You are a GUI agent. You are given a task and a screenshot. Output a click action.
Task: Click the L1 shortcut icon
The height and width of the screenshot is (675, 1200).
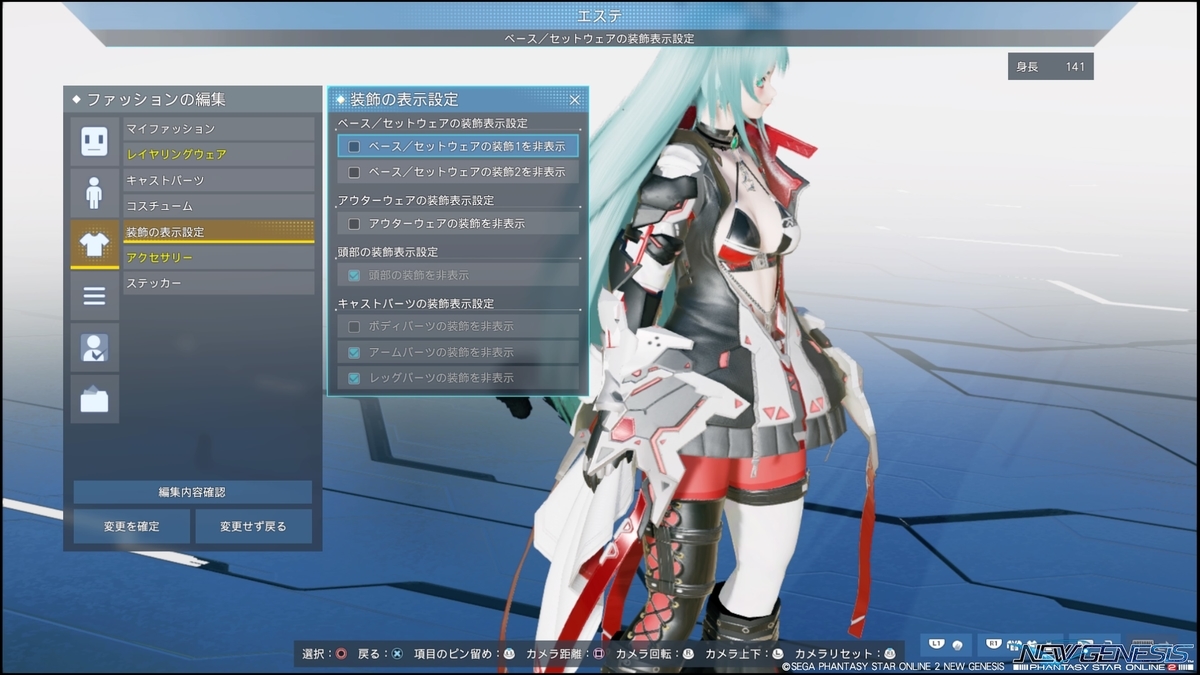937,646
